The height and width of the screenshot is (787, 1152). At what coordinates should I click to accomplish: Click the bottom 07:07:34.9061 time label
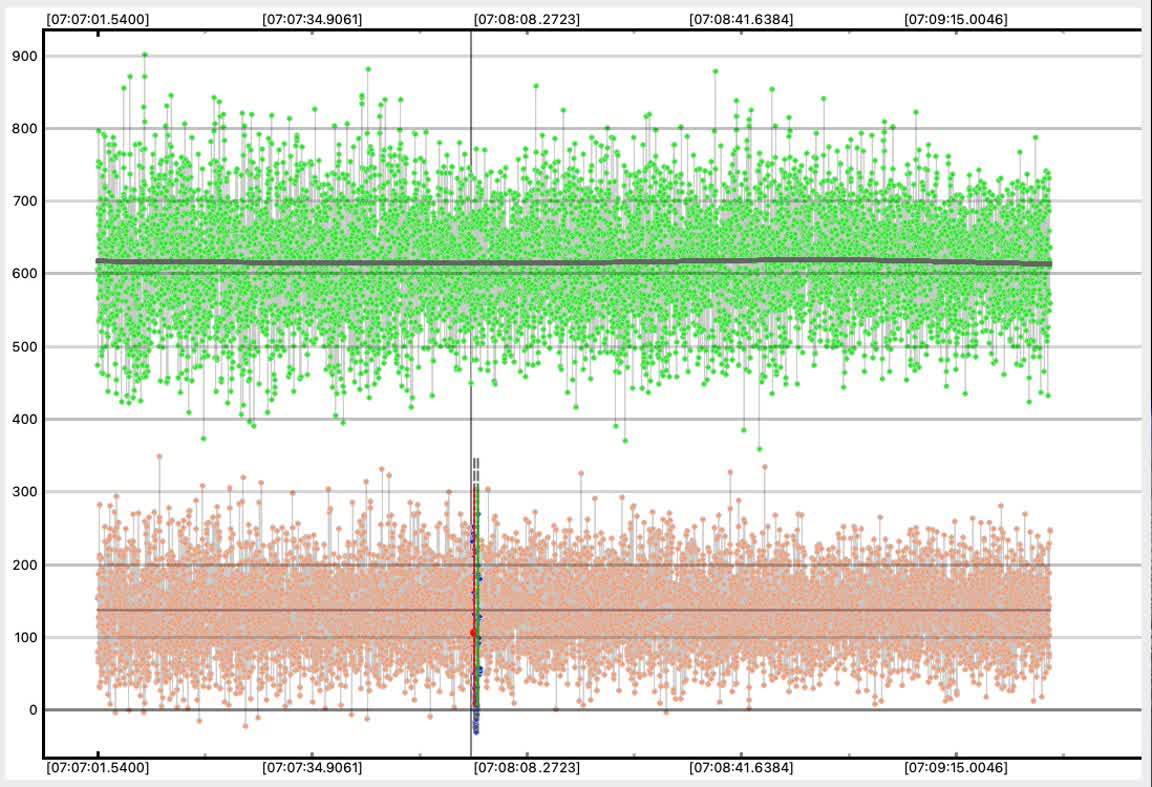pyautogui.click(x=312, y=768)
